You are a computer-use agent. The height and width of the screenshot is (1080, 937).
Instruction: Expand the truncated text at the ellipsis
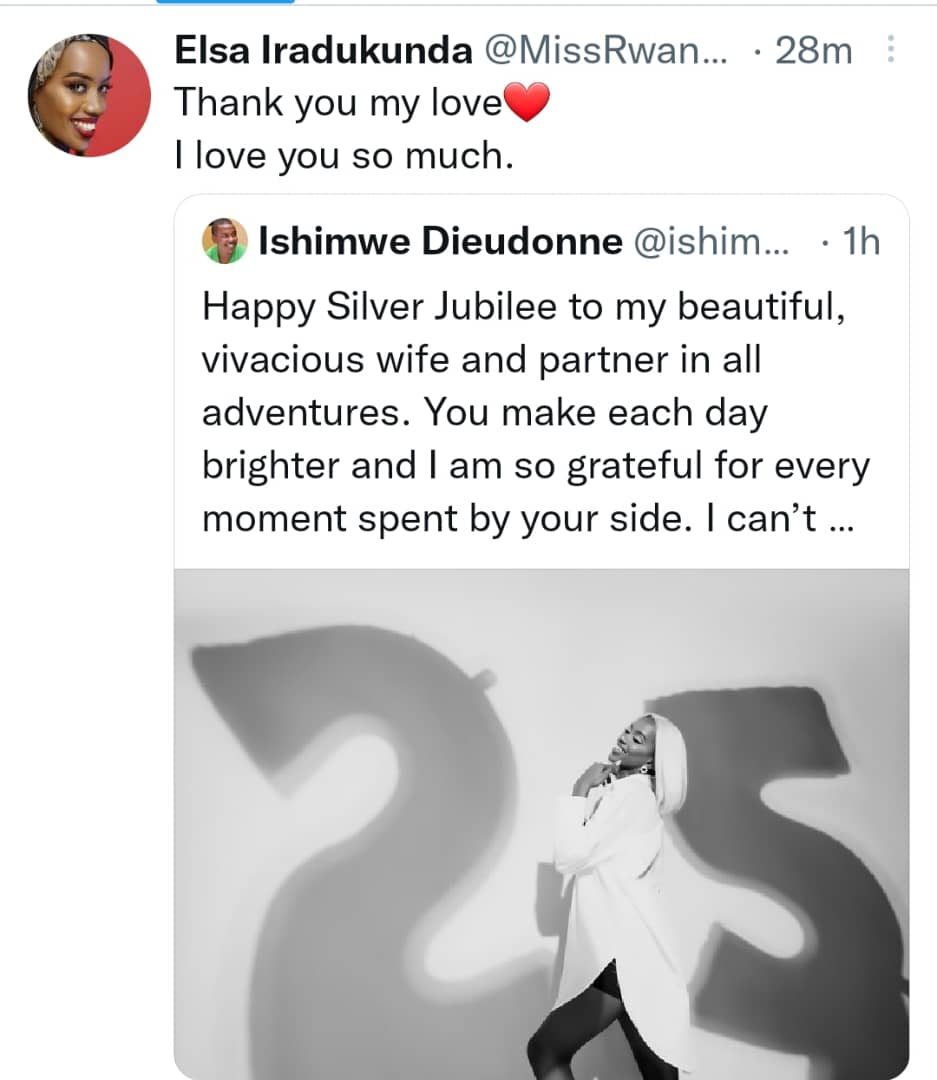pyautogui.click(x=840, y=520)
